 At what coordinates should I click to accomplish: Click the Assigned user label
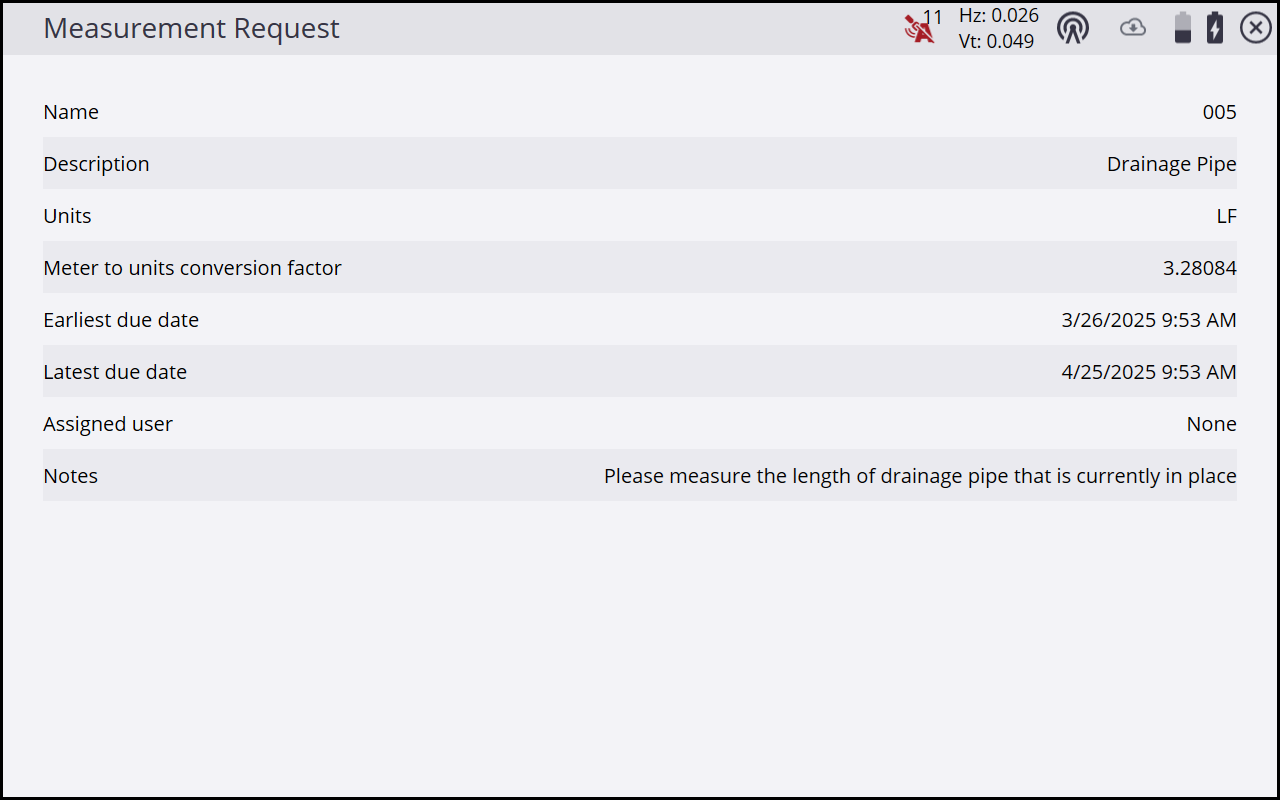108,424
